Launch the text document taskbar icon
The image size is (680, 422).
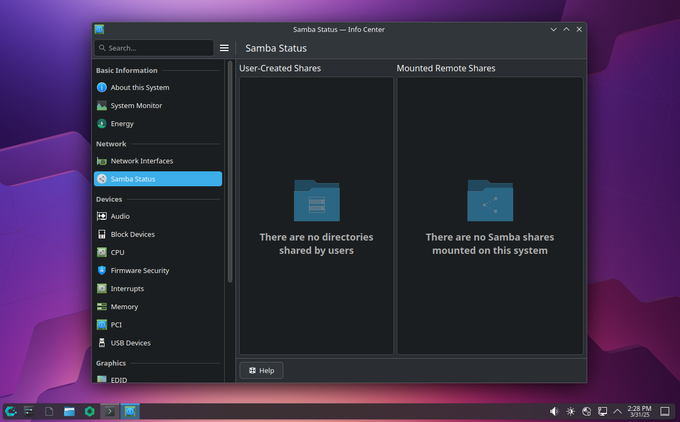[49, 411]
